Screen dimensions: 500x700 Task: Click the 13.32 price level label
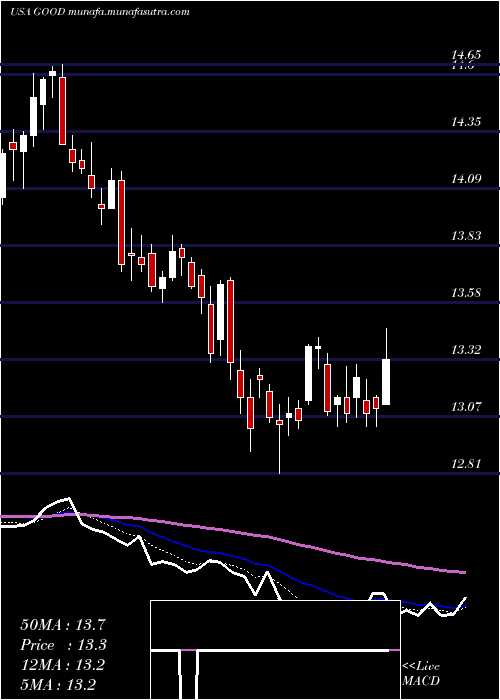466,350
